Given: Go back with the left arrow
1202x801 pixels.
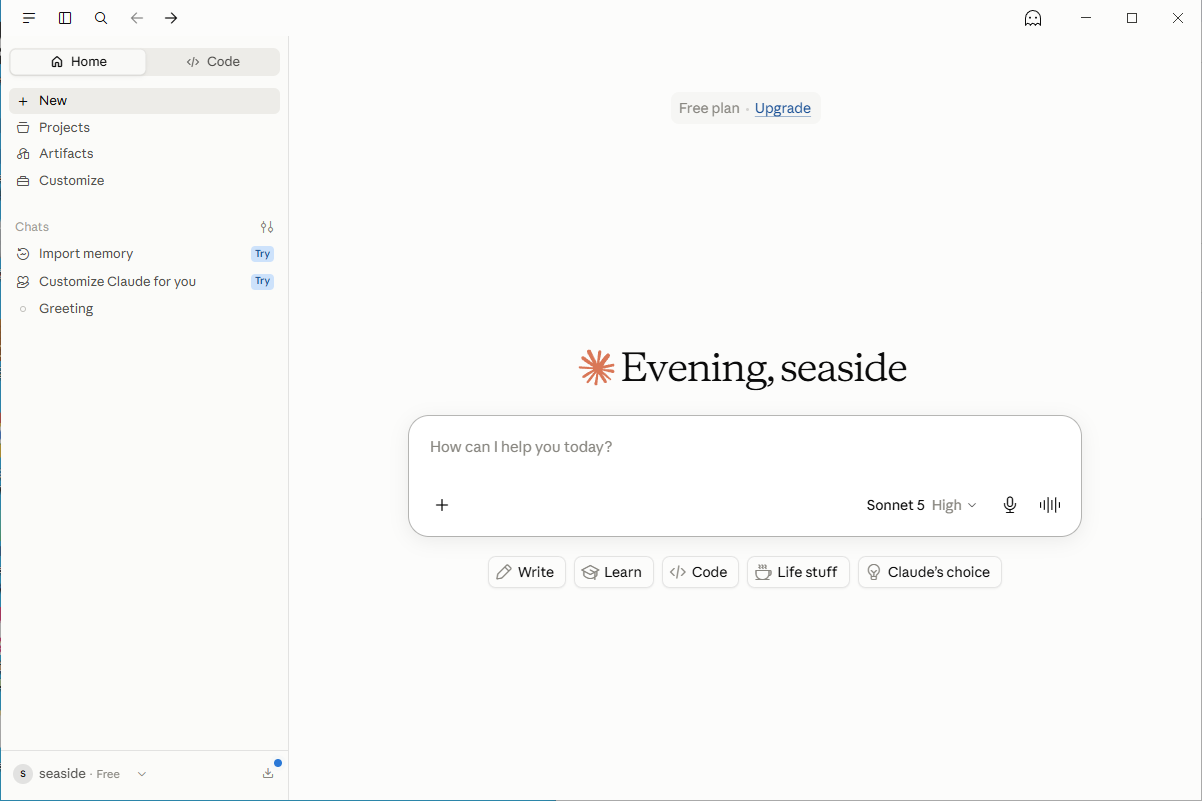Looking at the screenshot, I should (137, 18).
